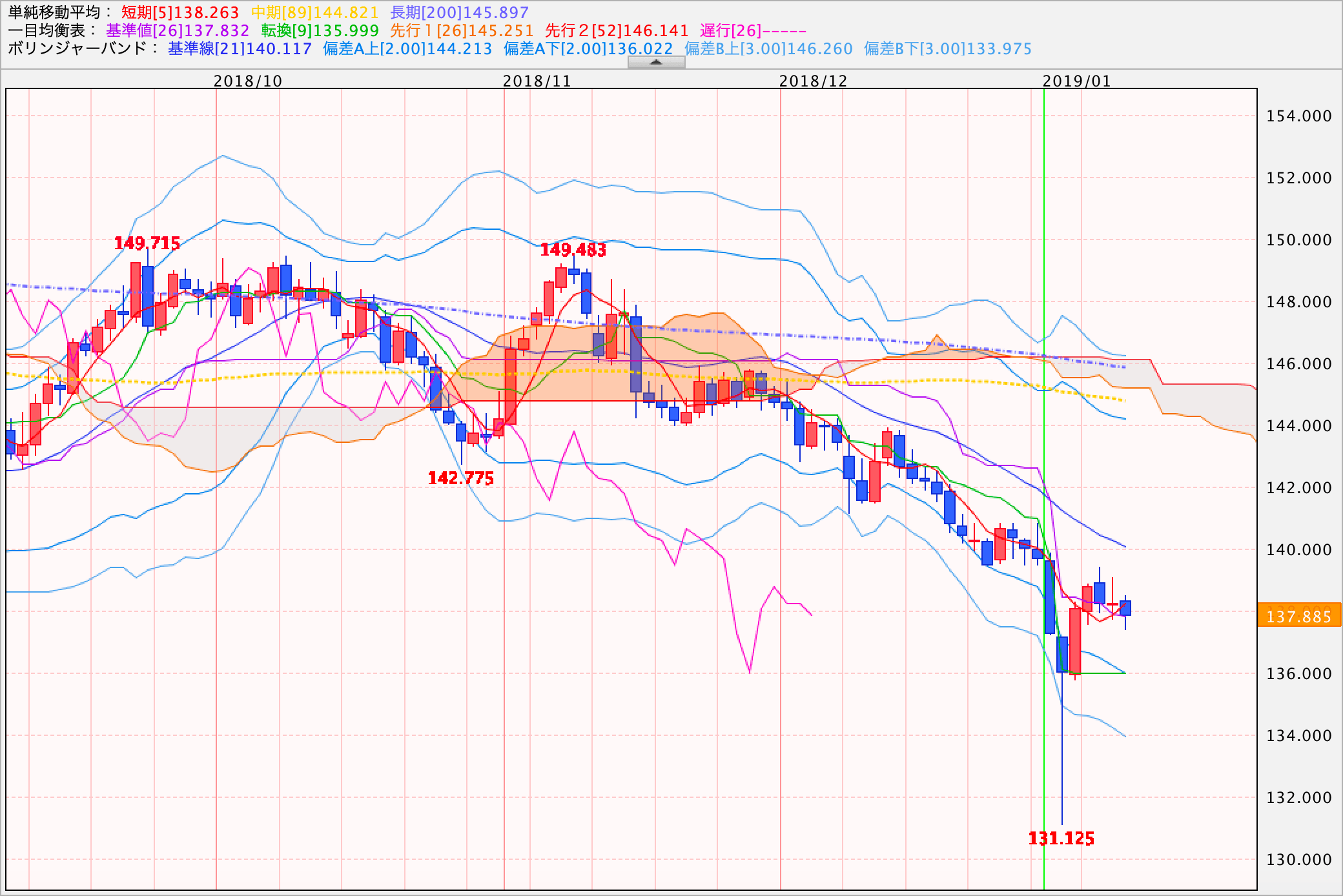The width and height of the screenshot is (1343, 896).
Task: Select the 先行2[52] 146.141 legend entry
Action: [617, 31]
